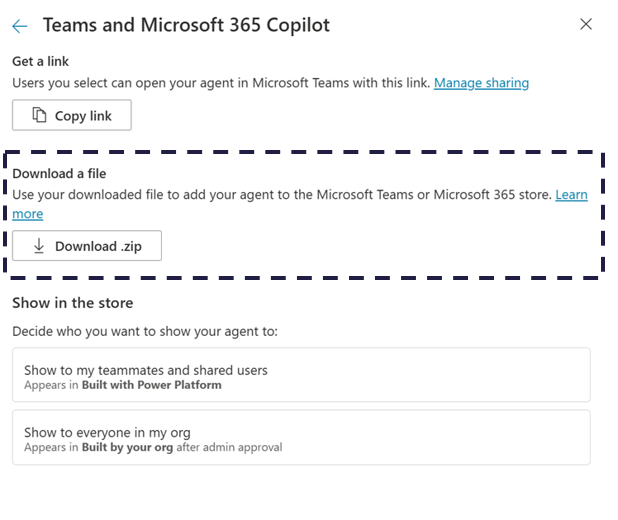Click the 'Use your downloaded file' description
Screen dimensions: 618x520
coord(280,195)
